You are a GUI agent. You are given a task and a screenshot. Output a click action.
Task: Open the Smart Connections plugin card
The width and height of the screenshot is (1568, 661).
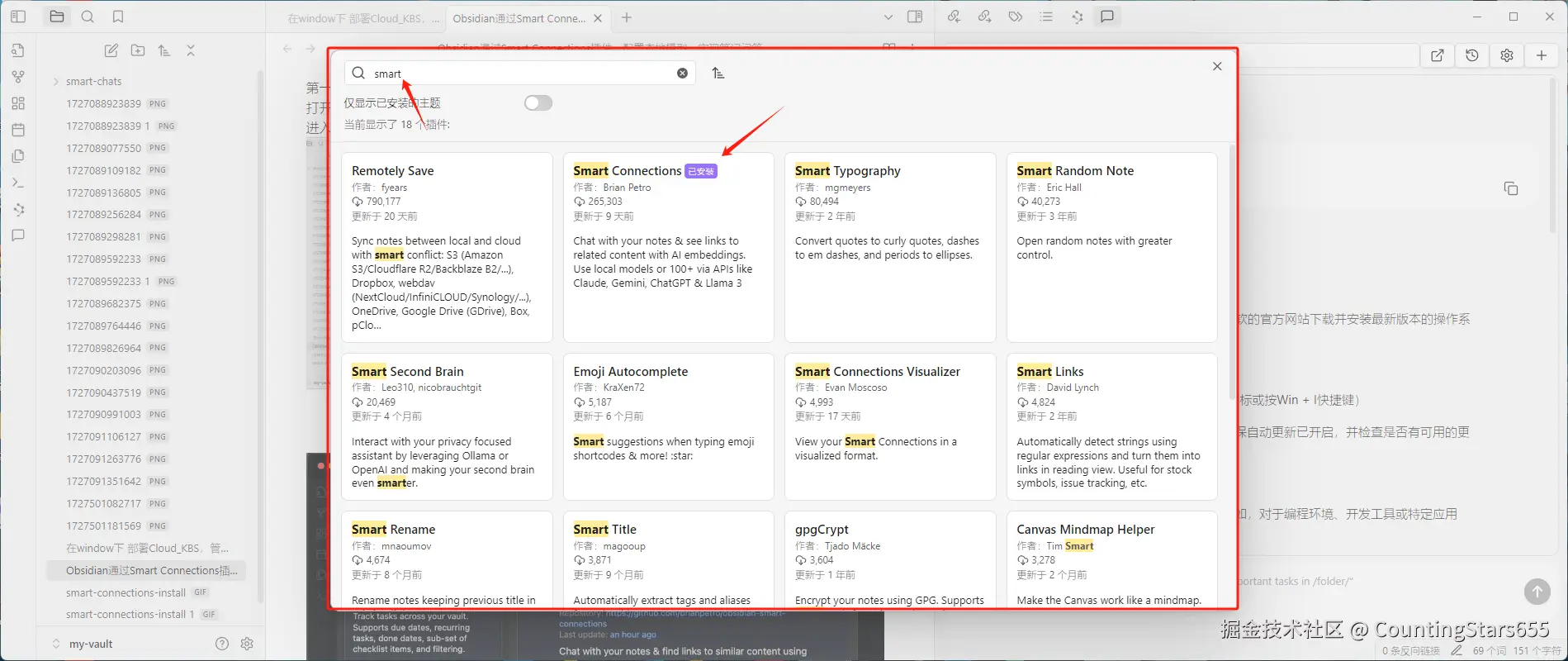point(669,247)
